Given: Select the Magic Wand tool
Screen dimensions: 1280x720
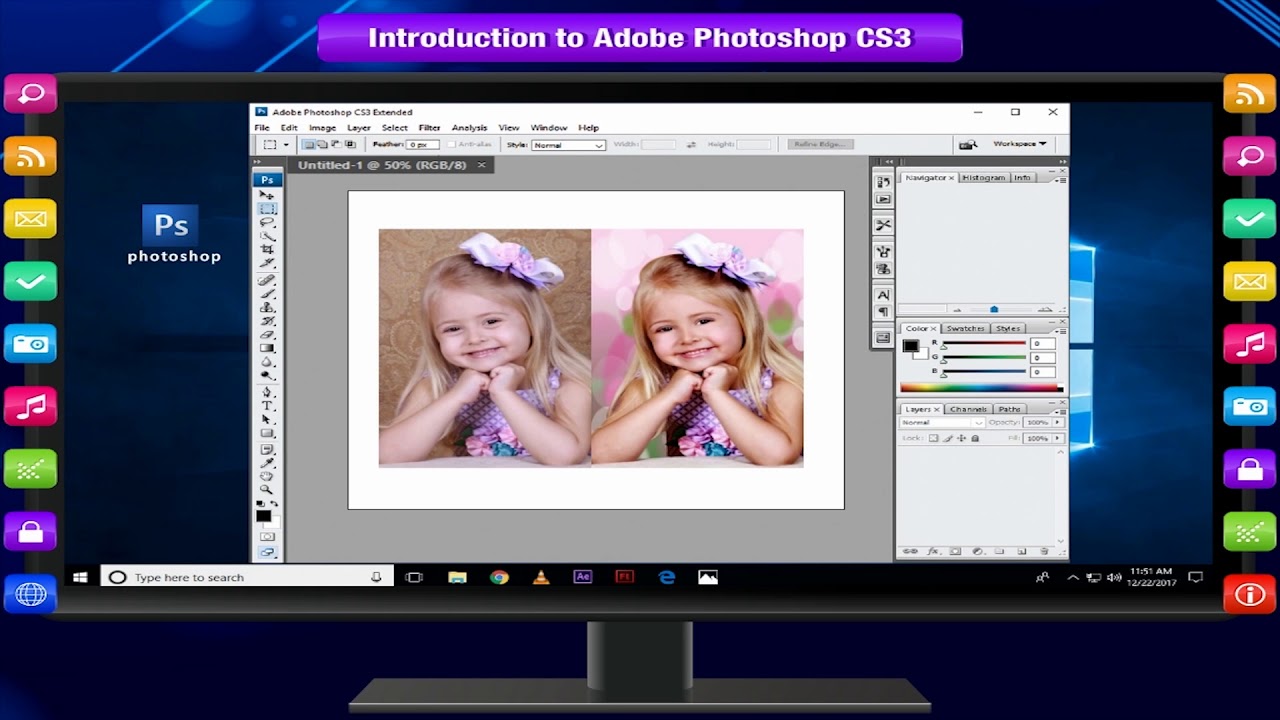Looking at the screenshot, I should [267, 236].
